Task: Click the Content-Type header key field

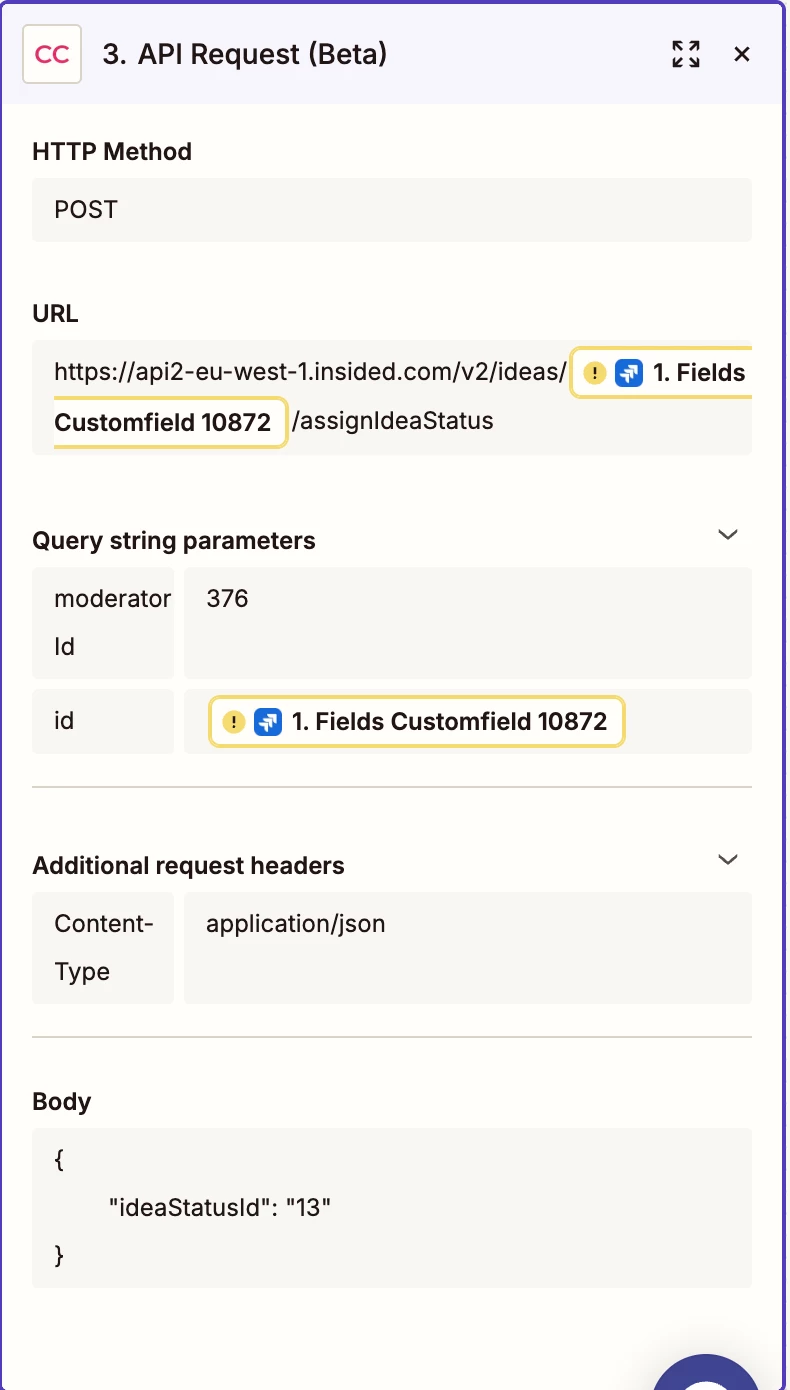Action: pos(103,947)
